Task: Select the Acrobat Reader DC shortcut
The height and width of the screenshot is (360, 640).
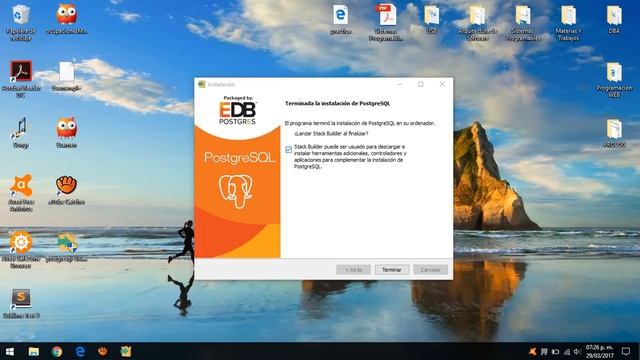Action: click(21, 79)
